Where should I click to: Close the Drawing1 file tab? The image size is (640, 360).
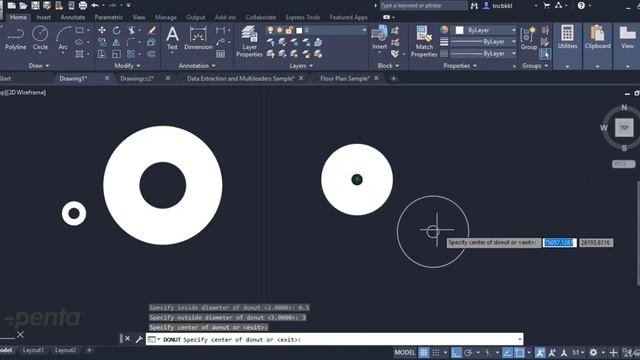(x=107, y=78)
